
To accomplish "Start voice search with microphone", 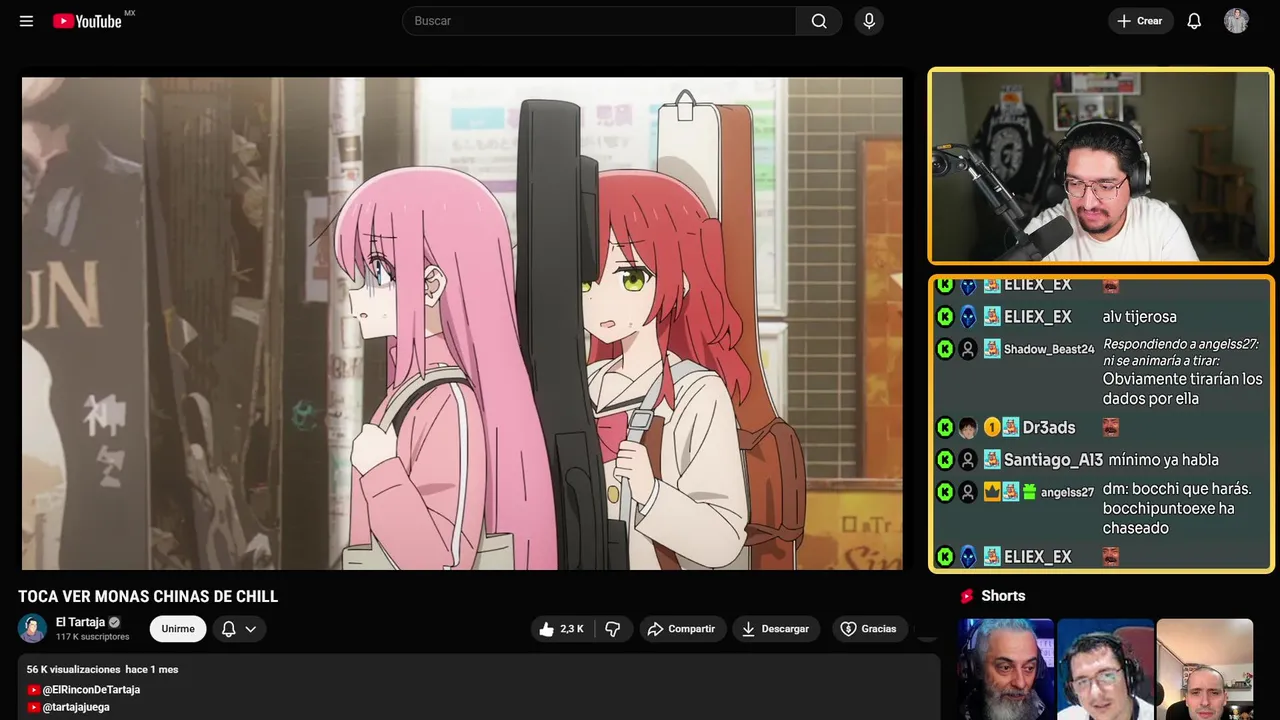I will click(868, 21).
